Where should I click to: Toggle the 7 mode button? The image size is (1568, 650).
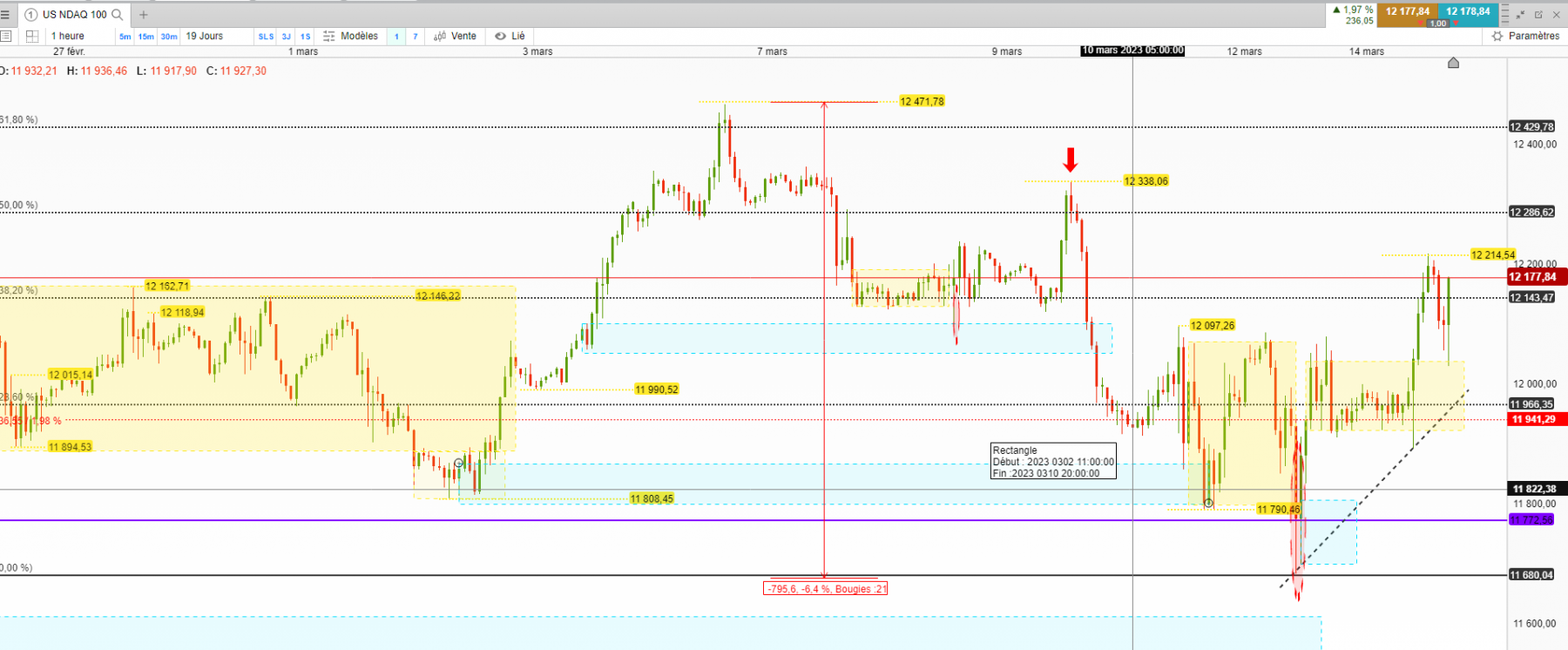pos(415,37)
